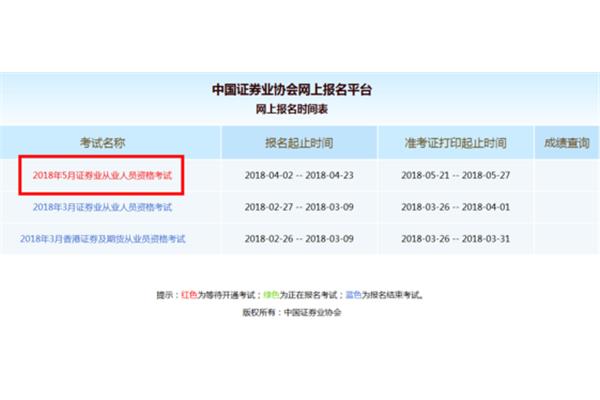Select registration dates 2018-02-26 -- 2018-03-09
This screenshot has height=400, width=600.
pyautogui.click(x=299, y=239)
